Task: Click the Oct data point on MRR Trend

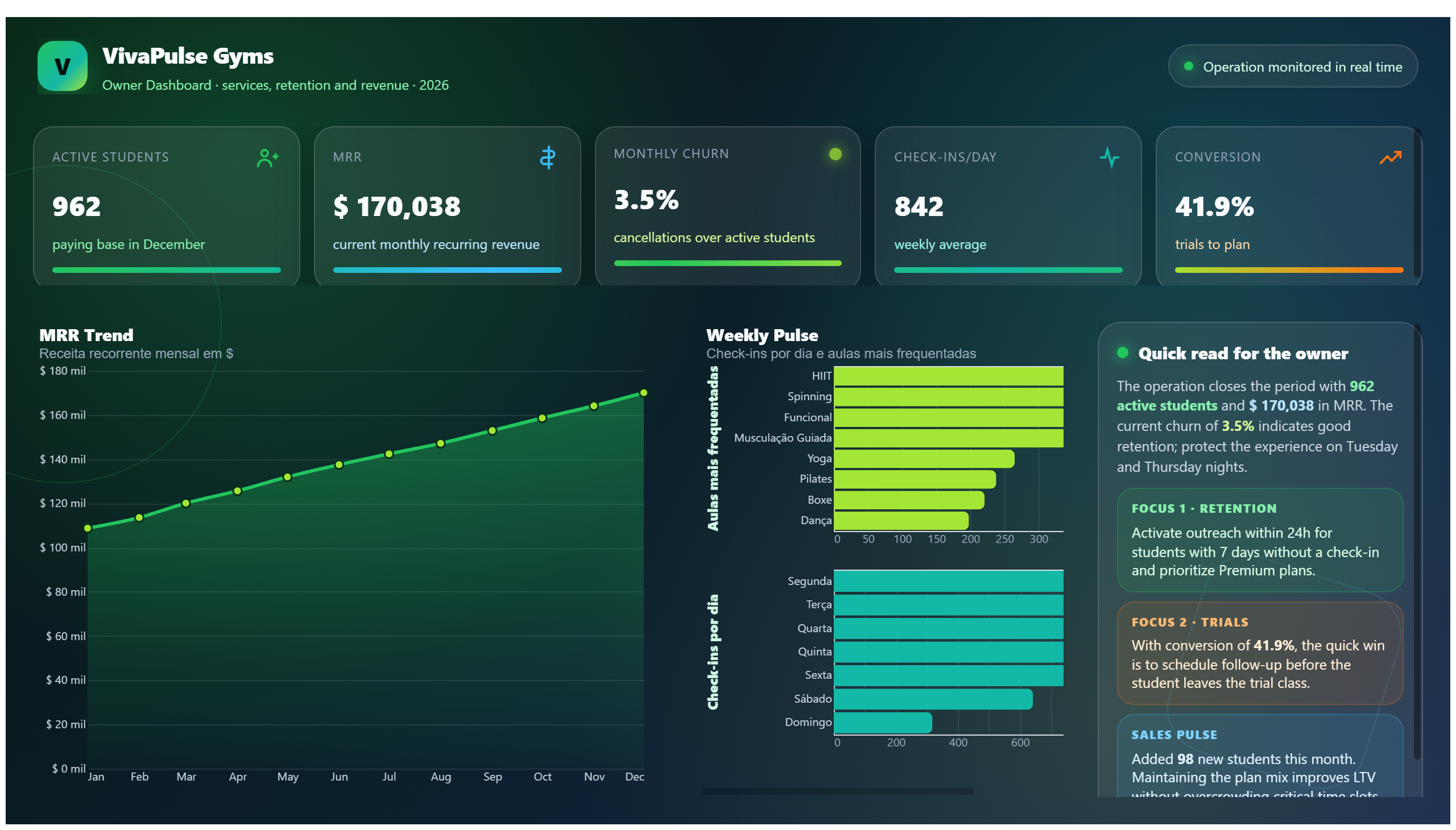Action: pos(543,418)
